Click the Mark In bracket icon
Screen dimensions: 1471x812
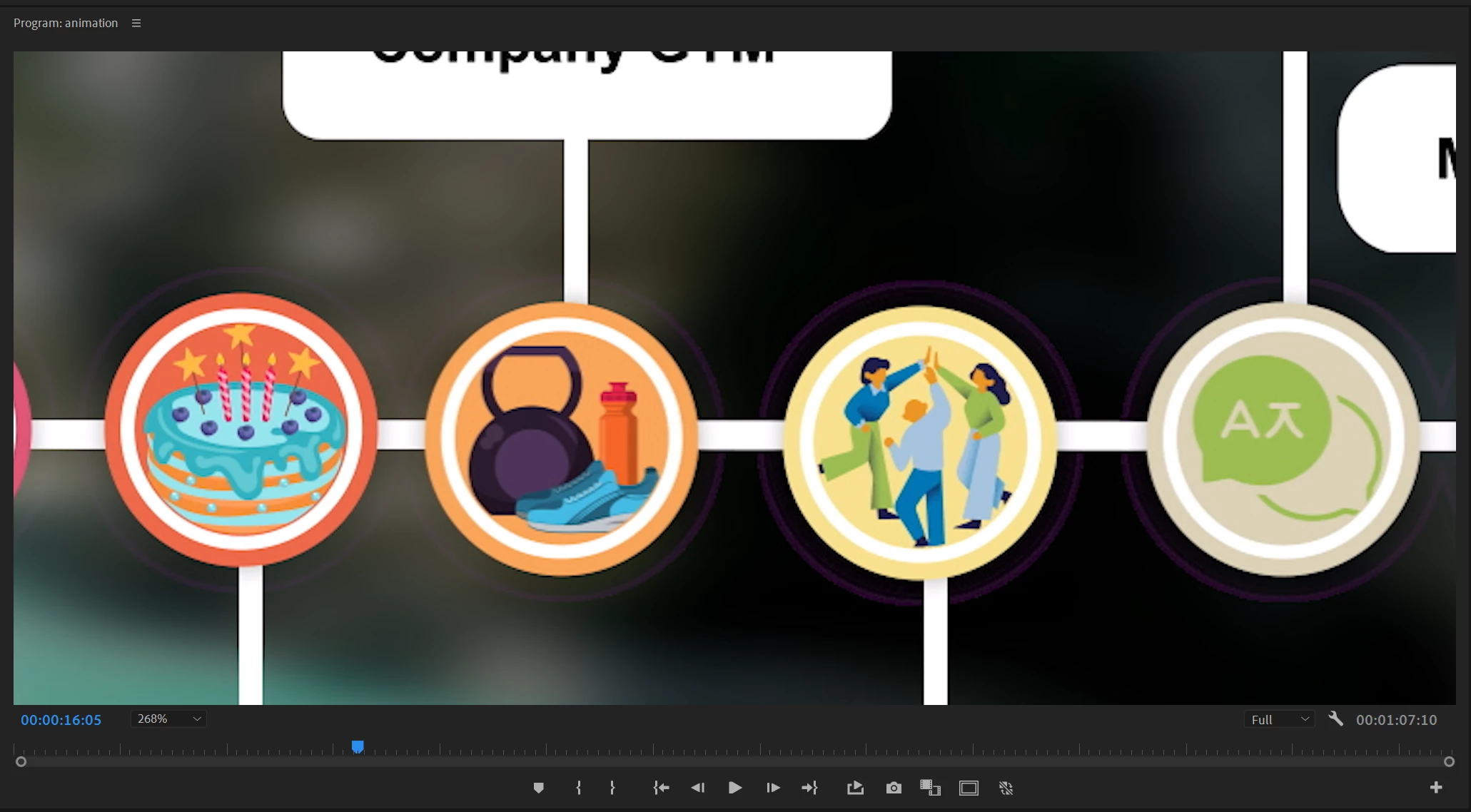(579, 788)
